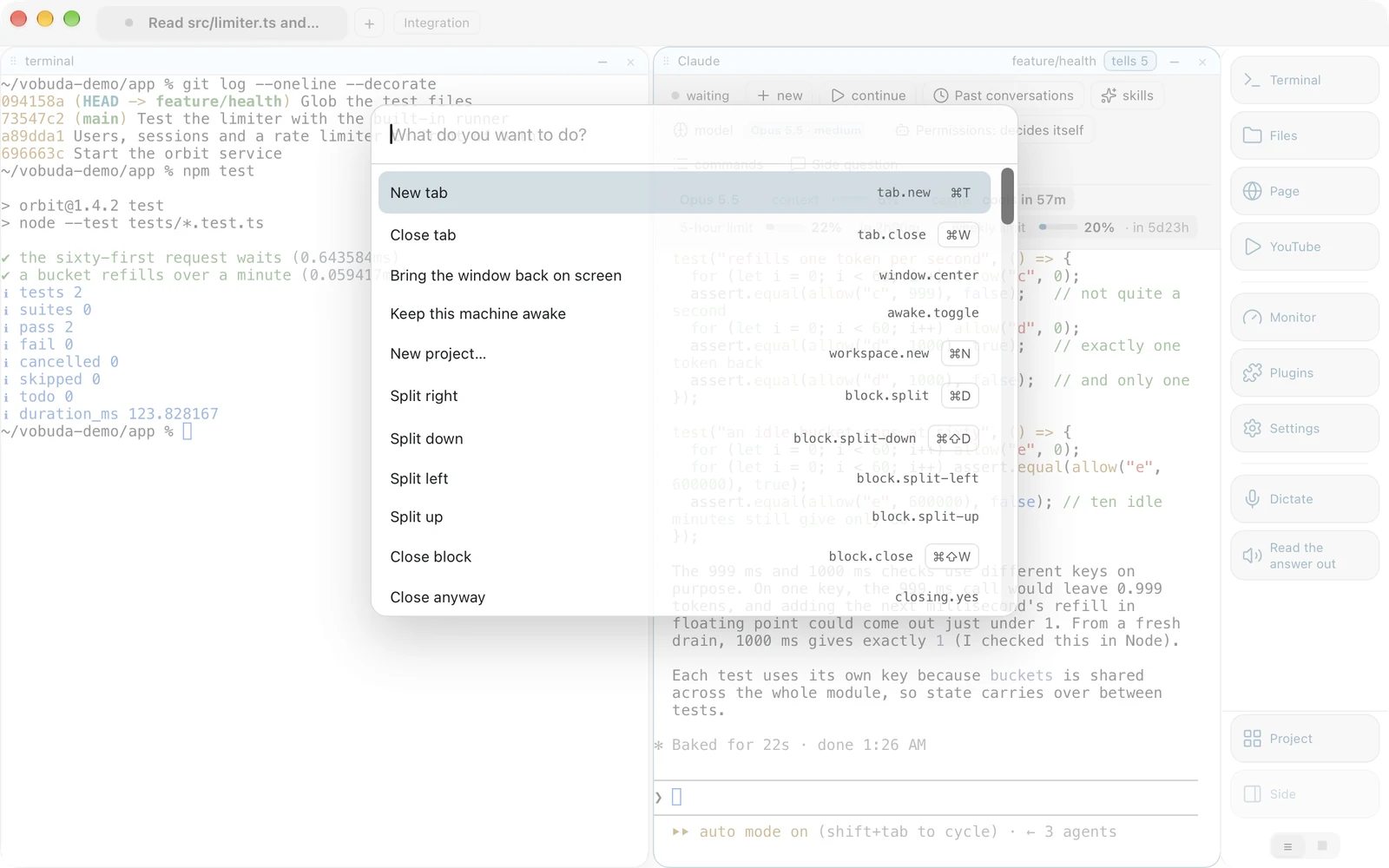Viewport: 1389px width, 868px height.
Task: Start Dictate microphone
Action: click(1304, 499)
